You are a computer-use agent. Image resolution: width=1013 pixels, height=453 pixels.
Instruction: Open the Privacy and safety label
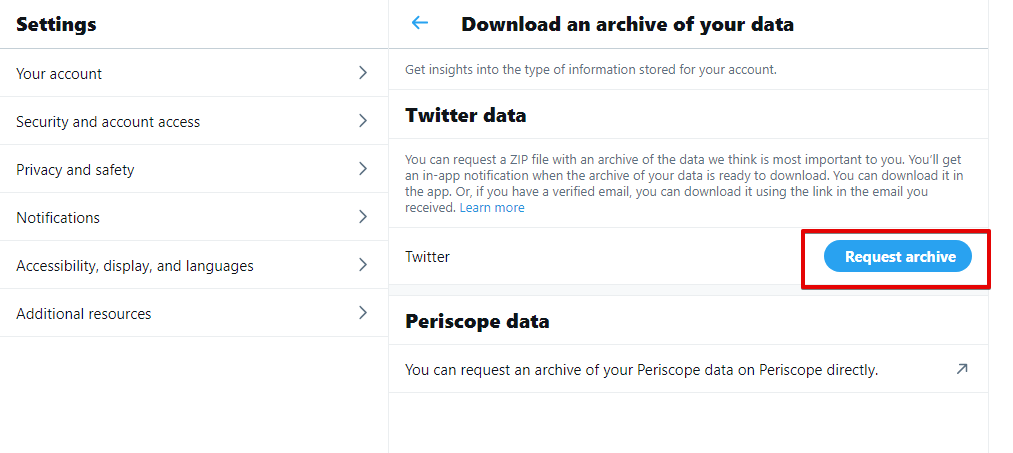coord(75,170)
